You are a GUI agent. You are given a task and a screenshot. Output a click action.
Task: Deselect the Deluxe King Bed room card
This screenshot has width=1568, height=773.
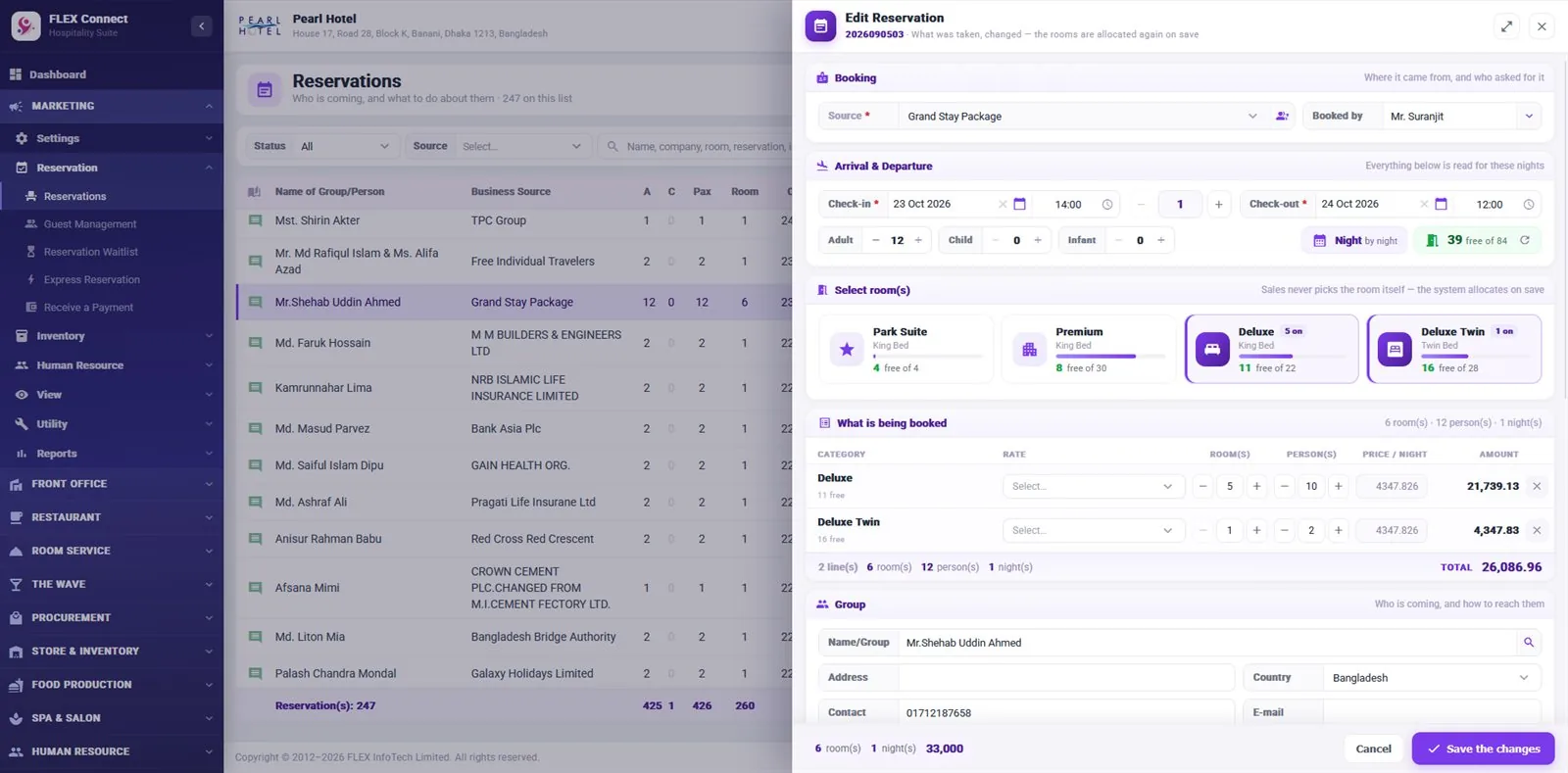pyautogui.click(x=1271, y=349)
